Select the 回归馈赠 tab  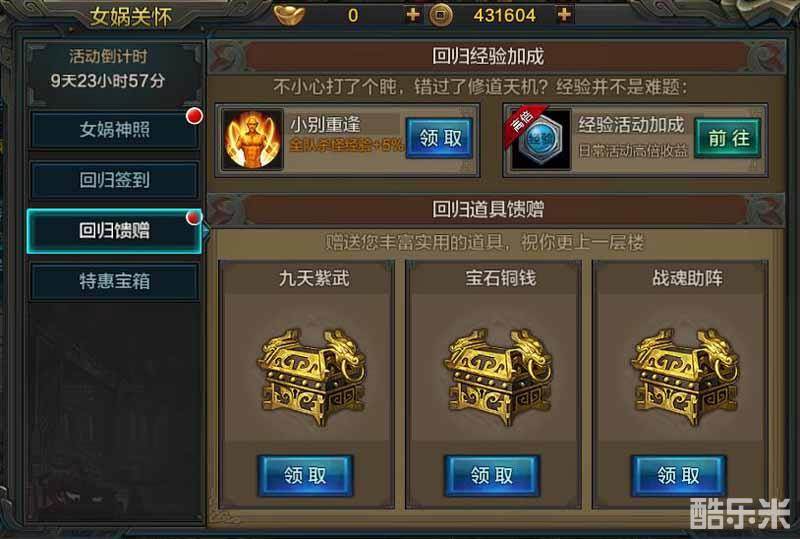[114, 231]
